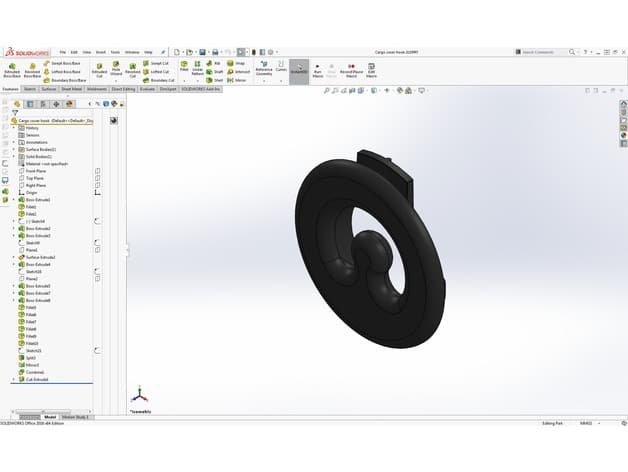Select the Revolved Boss/Base tool
628x472 pixels.
32,70
